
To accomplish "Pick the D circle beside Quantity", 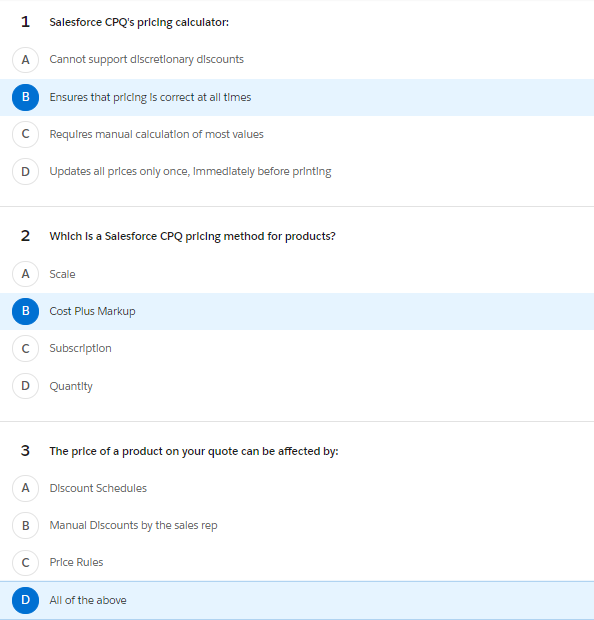I will 25,386.
